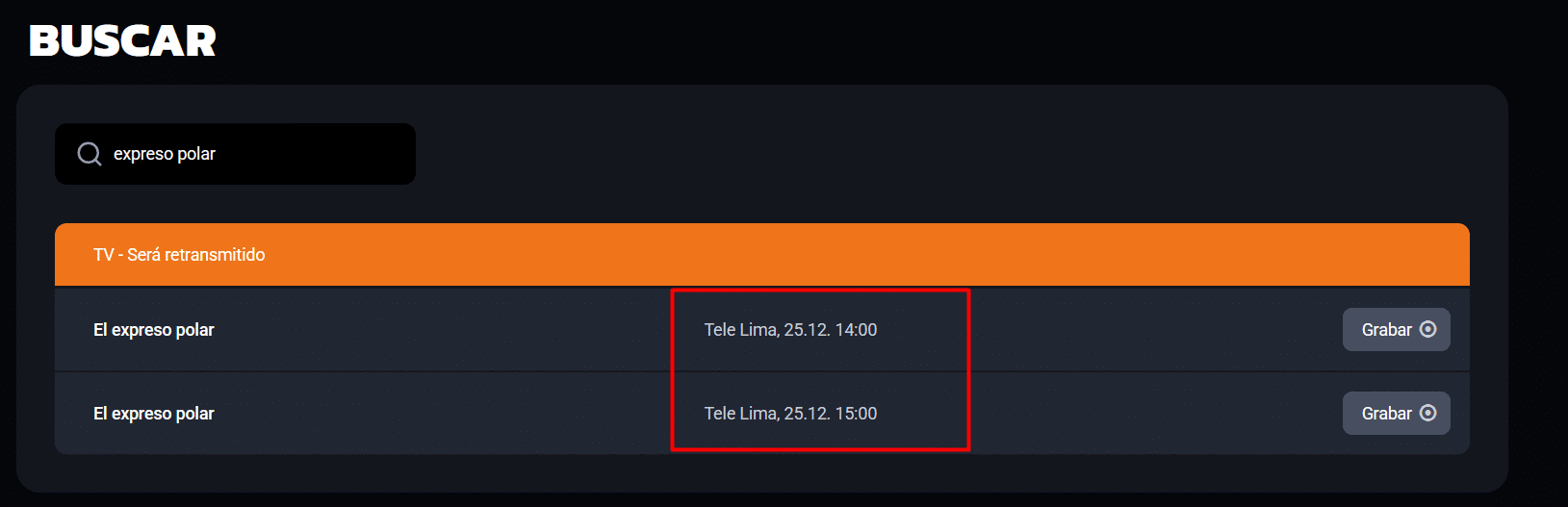Click the empty end of the search field

coord(366,154)
